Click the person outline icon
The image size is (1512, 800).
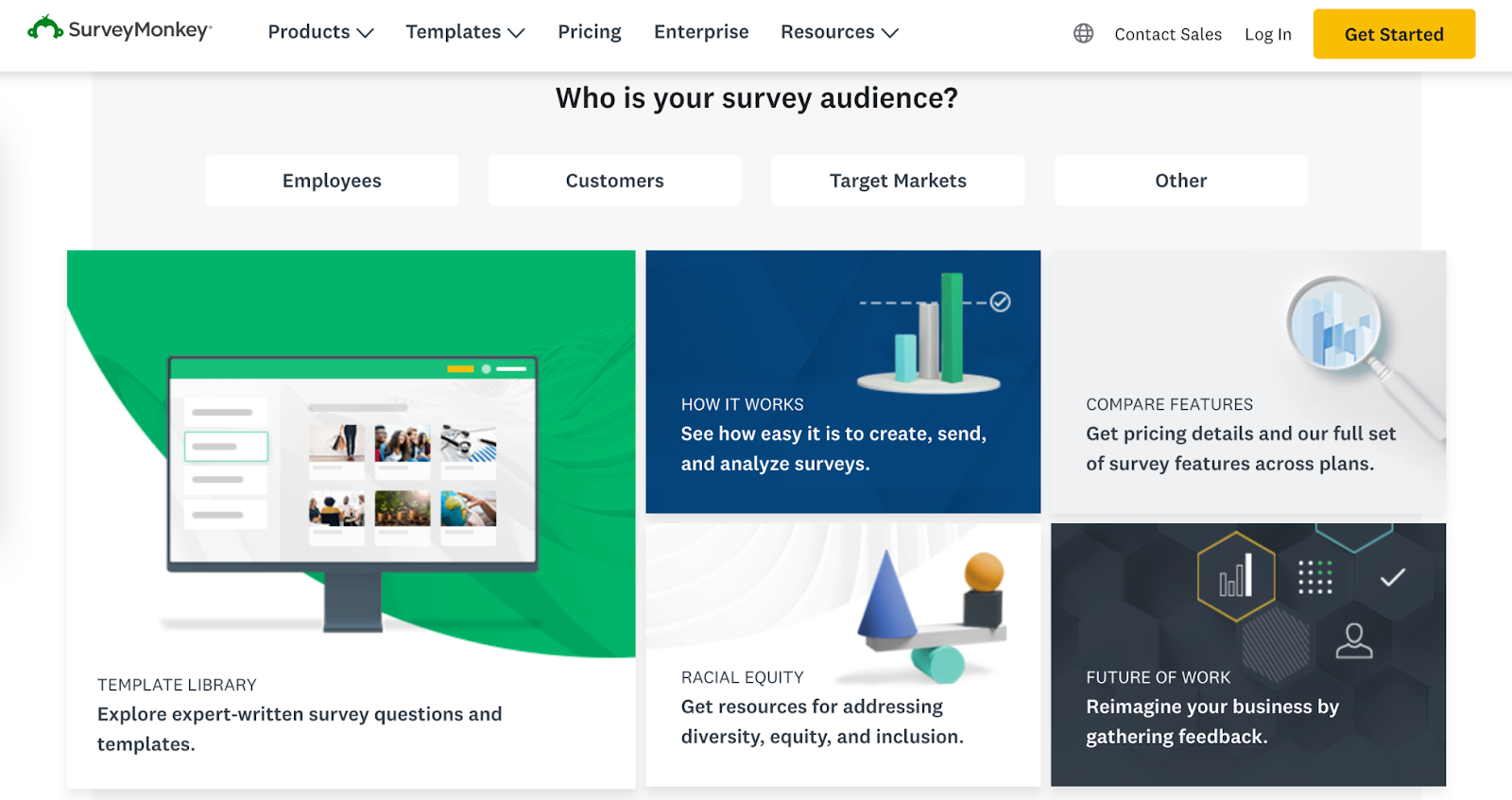click(x=1353, y=640)
